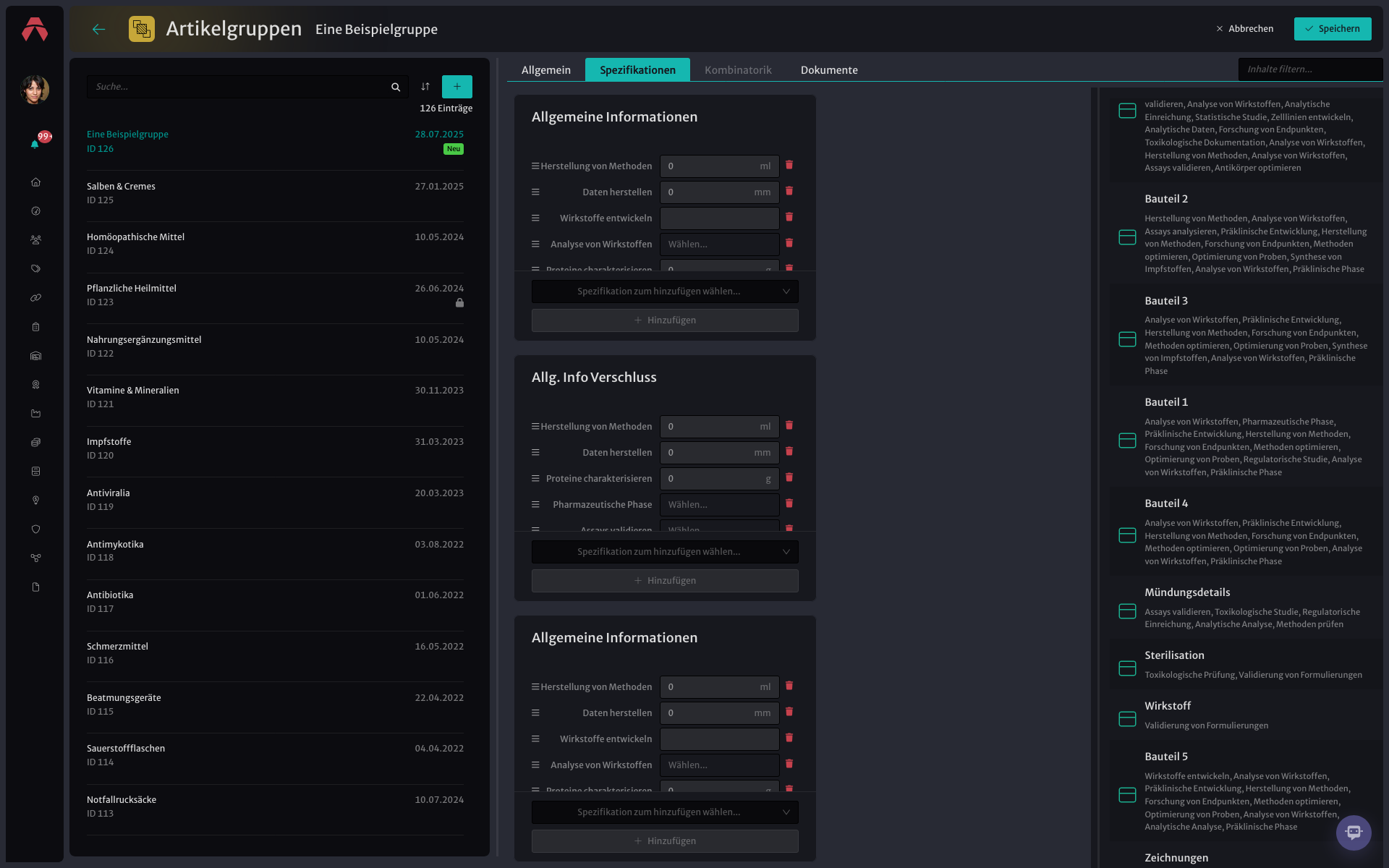Open the notifications bell with 99+ badge

(x=35, y=144)
